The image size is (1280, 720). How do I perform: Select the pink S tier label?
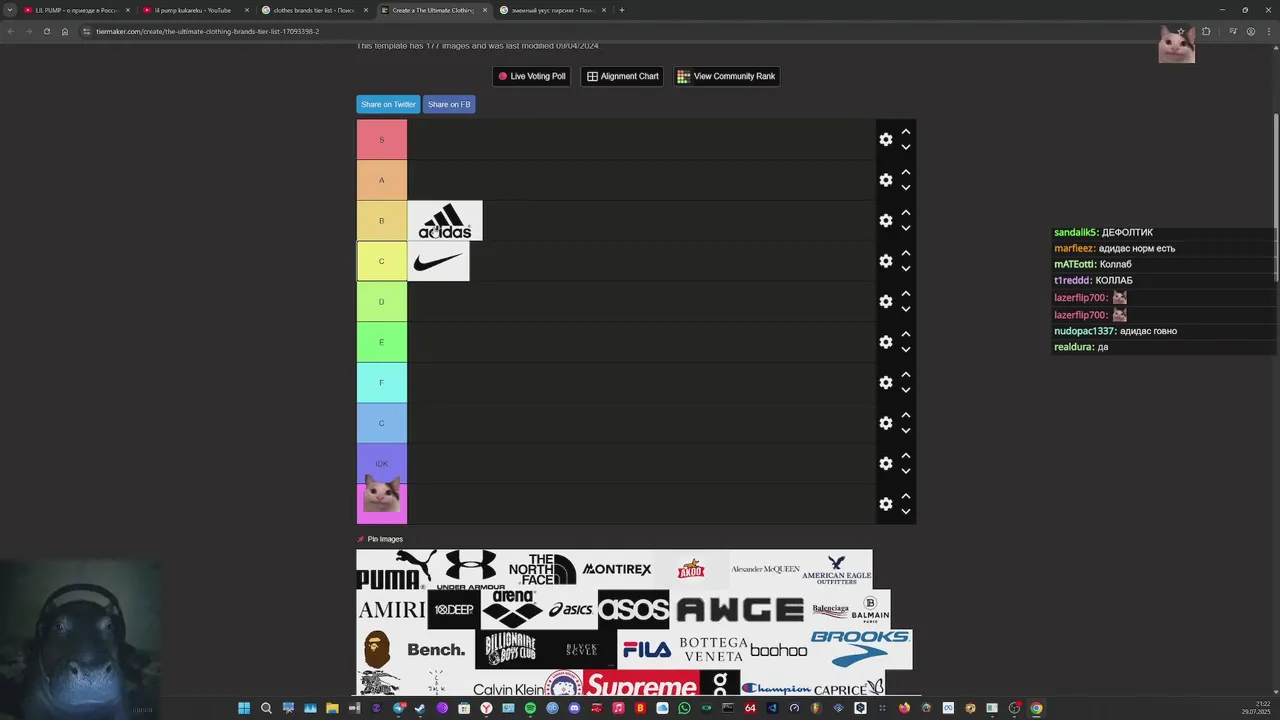coord(382,139)
